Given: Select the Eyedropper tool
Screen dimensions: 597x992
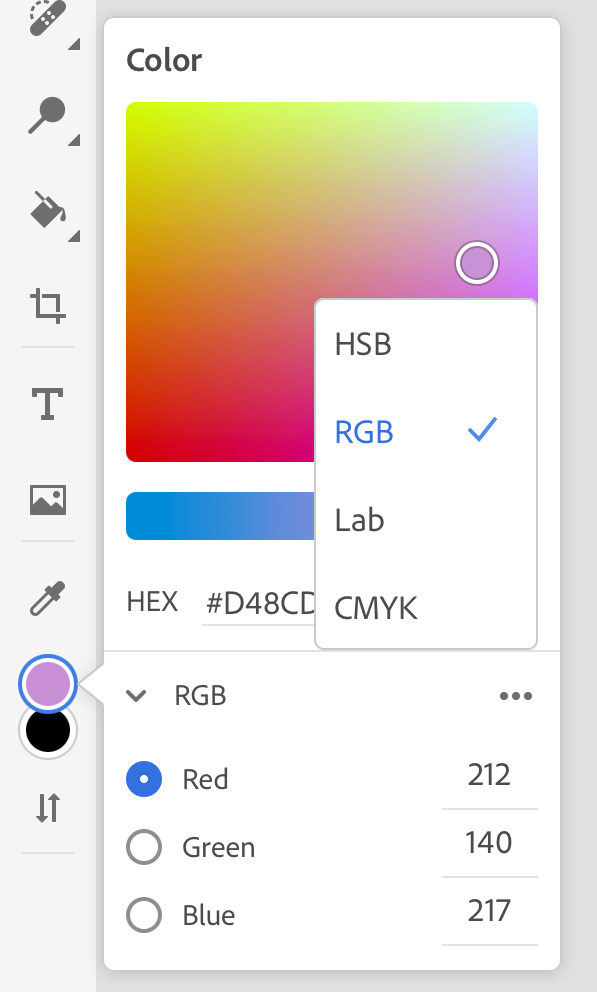Looking at the screenshot, I should tap(47, 598).
